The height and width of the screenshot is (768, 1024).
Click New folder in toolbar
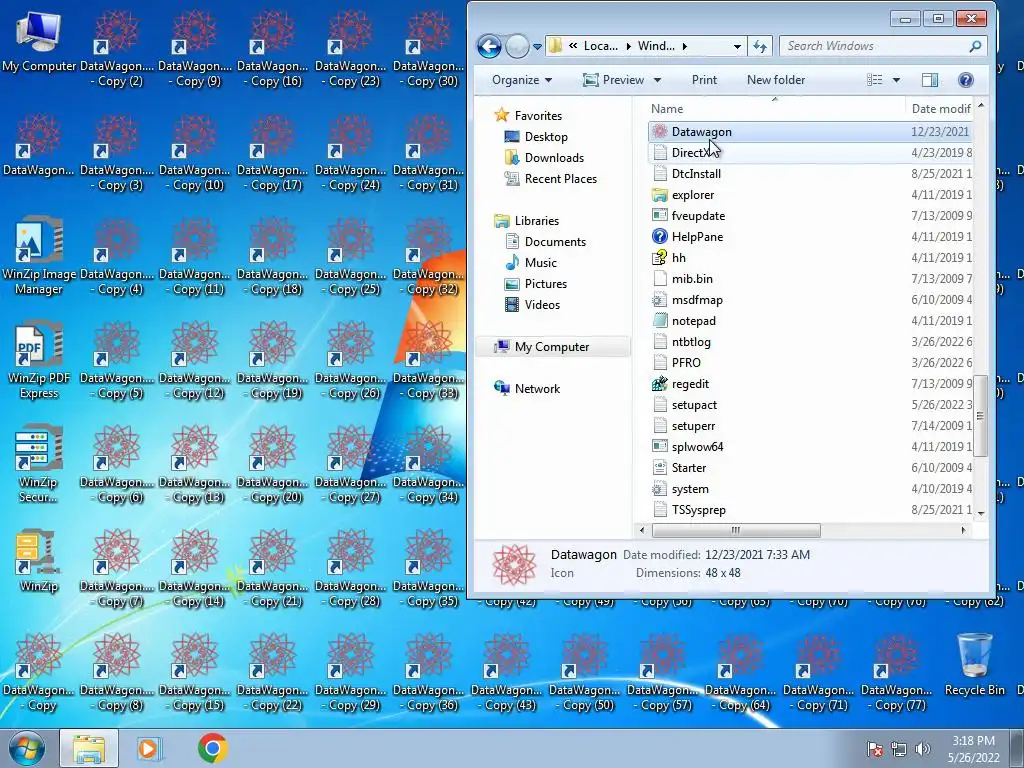(776, 80)
